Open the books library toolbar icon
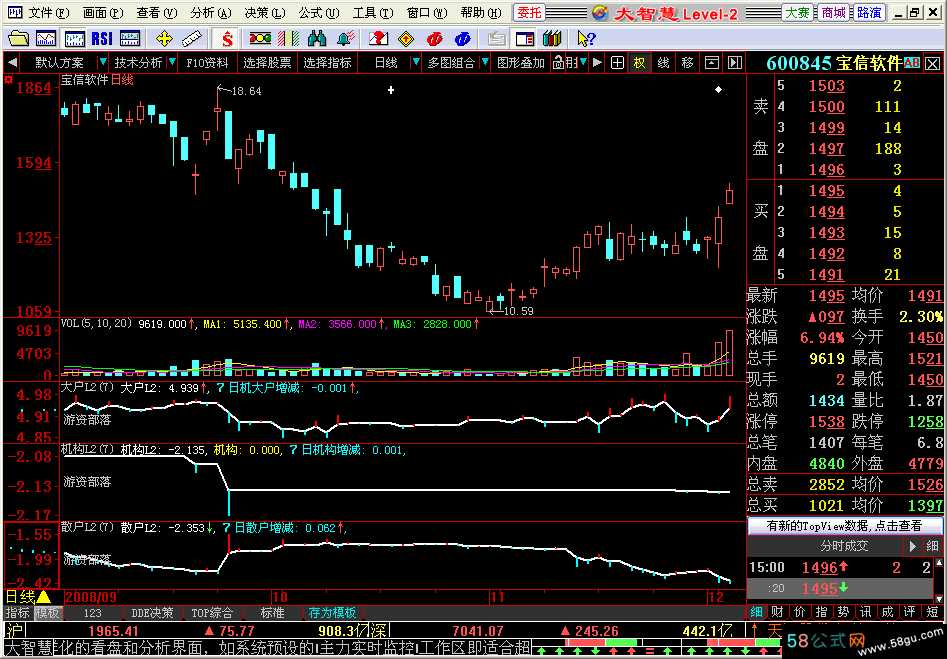947x659 pixels. click(552, 39)
